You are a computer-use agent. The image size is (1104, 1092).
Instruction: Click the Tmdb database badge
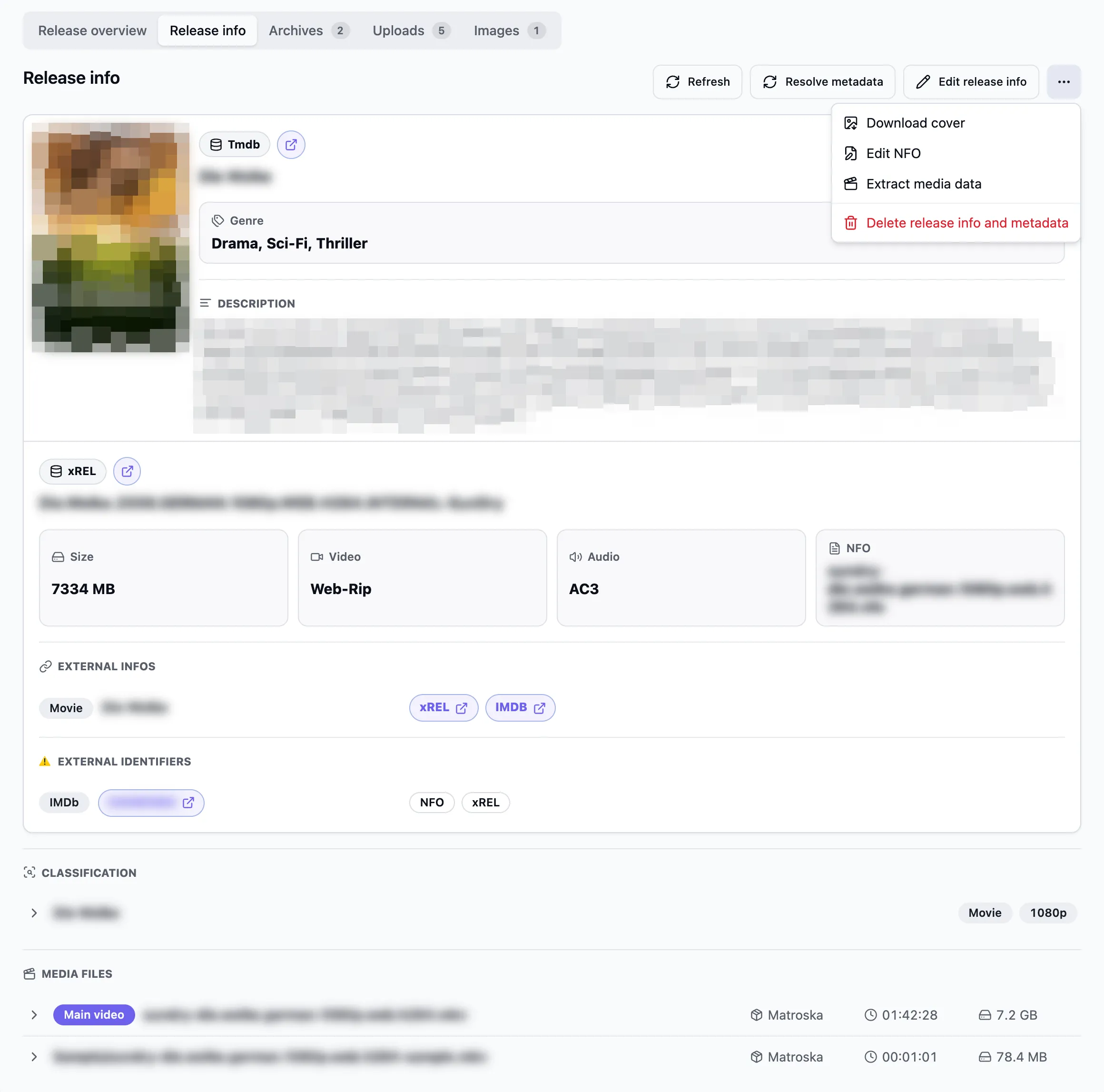pos(234,145)
